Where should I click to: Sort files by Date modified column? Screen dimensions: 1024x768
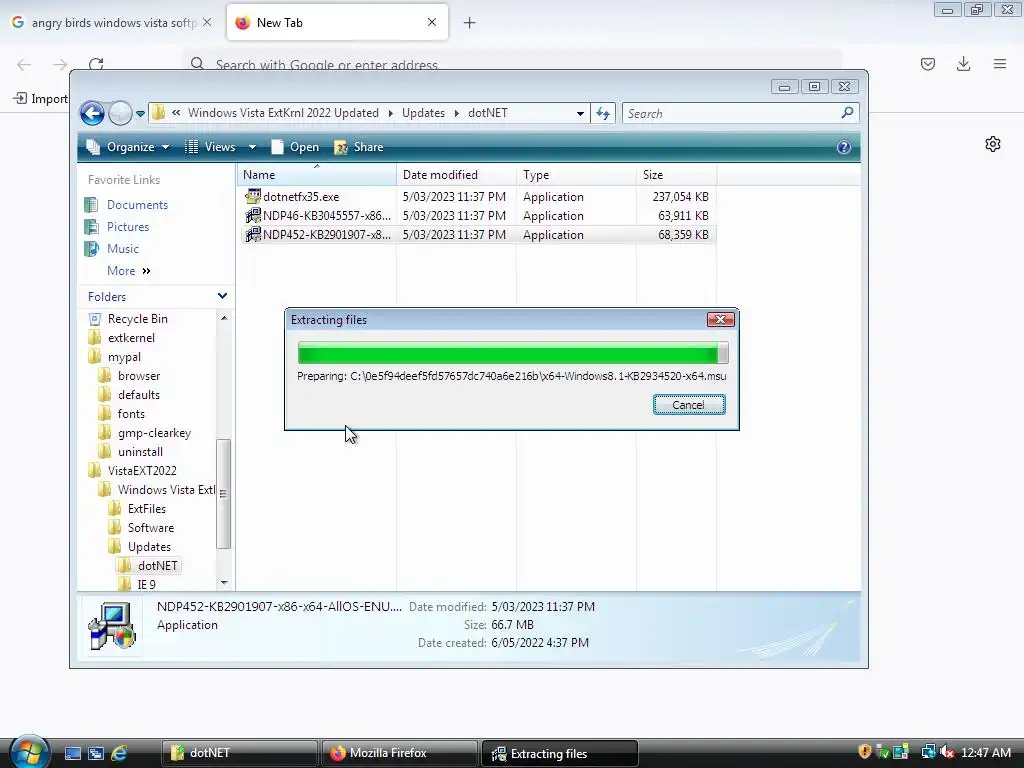coord(456,175)
